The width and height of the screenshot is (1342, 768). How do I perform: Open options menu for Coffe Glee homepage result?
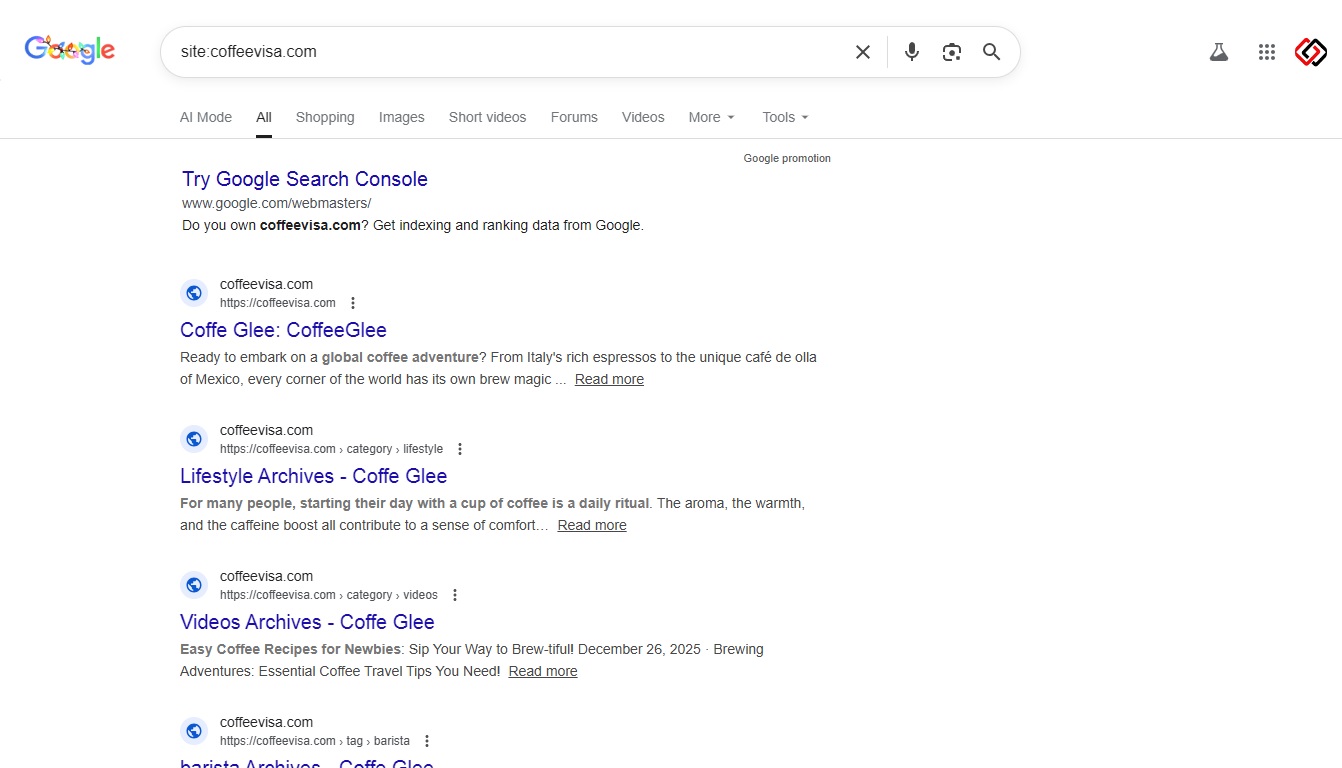tap(352, 303)
